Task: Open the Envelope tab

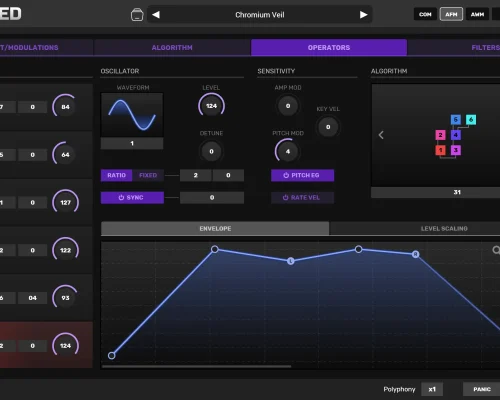Action: click(215, 229)
